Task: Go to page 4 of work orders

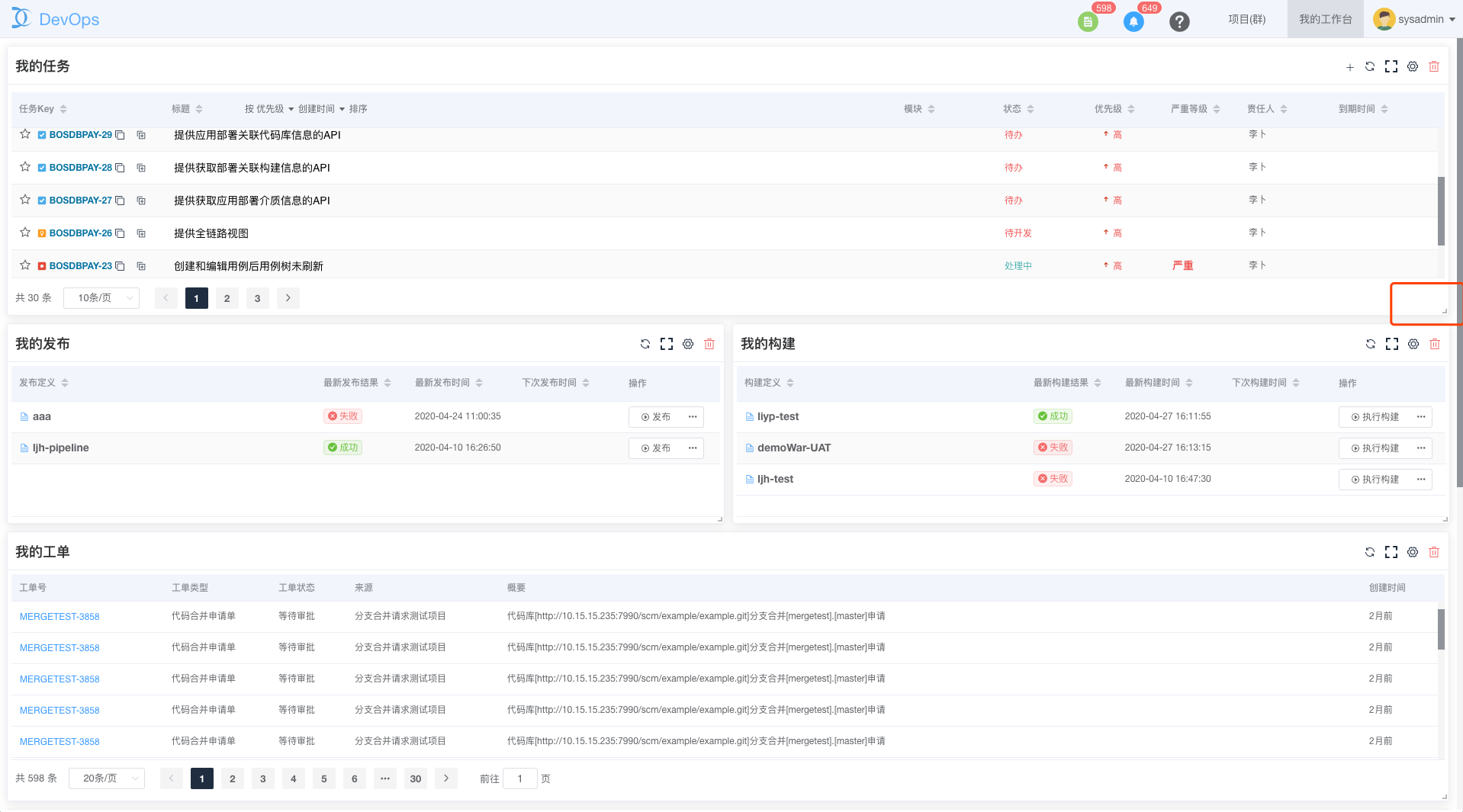Action: click(294, 778)
